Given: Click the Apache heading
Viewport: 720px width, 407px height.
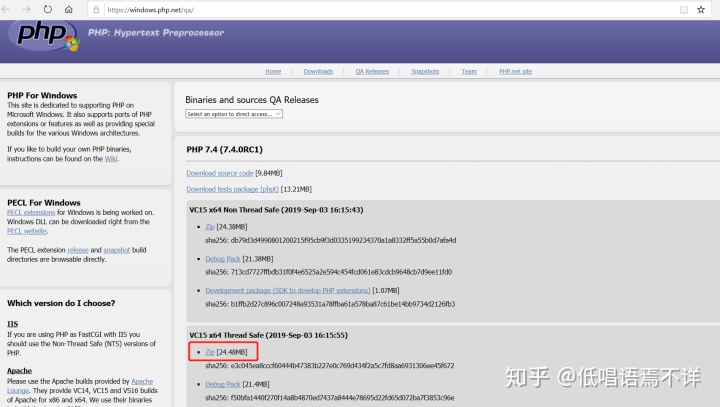Looking at the screenshot, I should point(19,371).
